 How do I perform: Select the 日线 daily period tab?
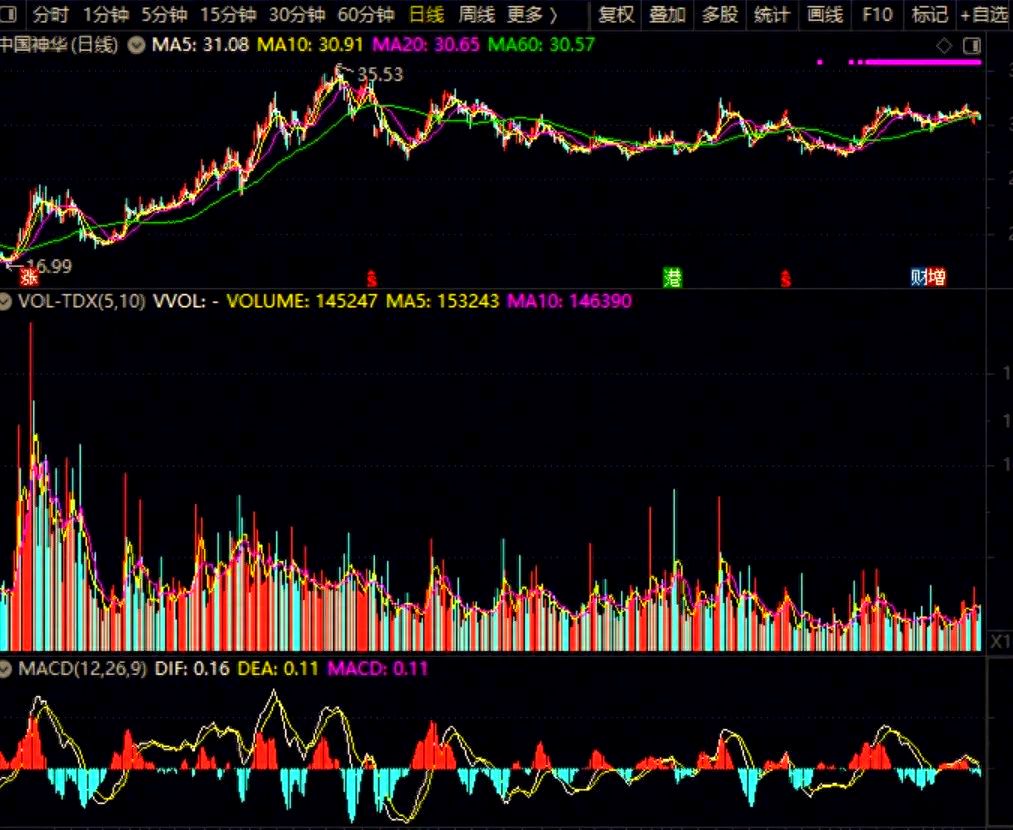(x=426, y=14)
